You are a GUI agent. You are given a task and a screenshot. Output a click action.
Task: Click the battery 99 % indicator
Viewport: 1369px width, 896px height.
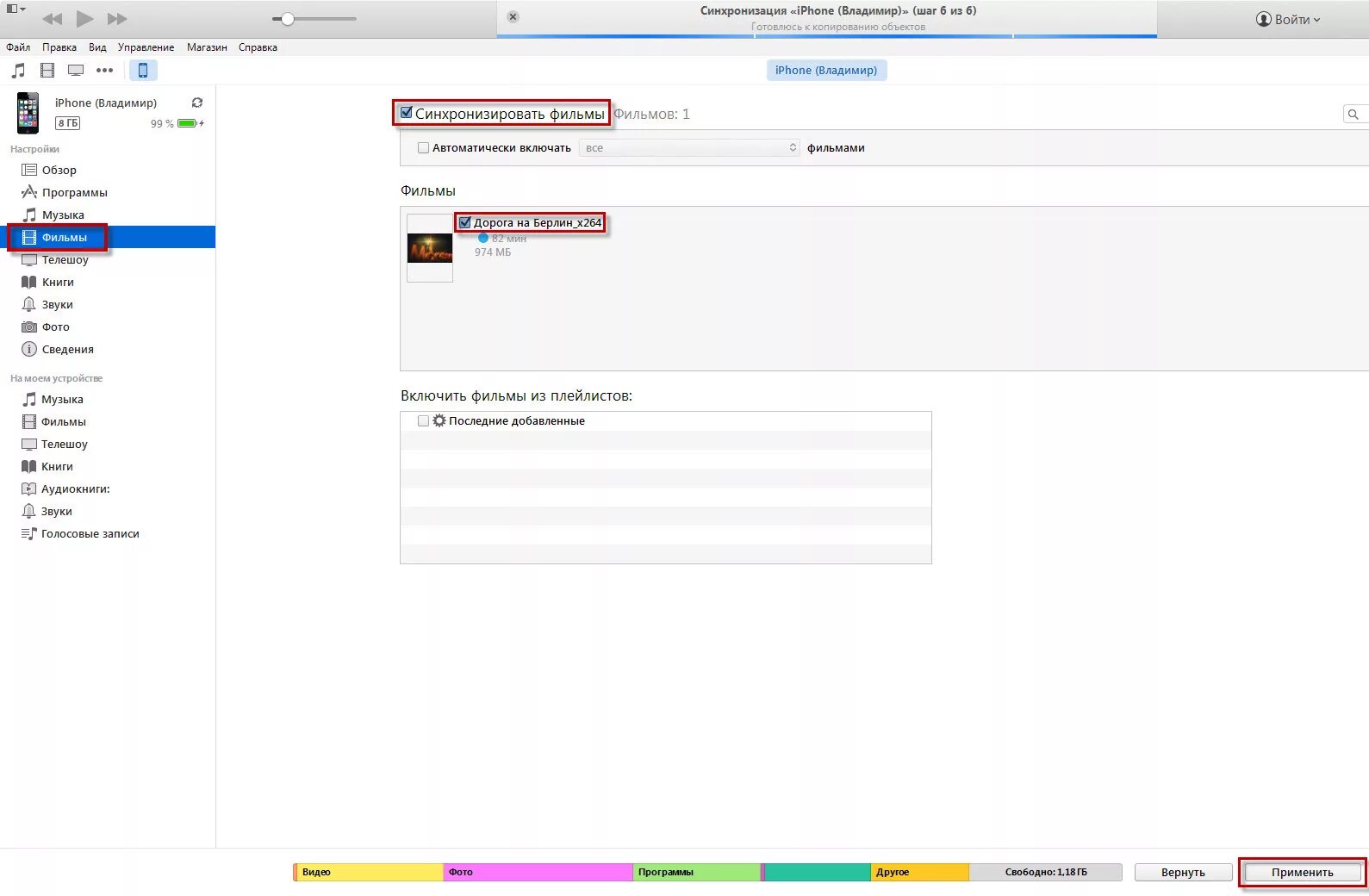click(x=177, y=123)
